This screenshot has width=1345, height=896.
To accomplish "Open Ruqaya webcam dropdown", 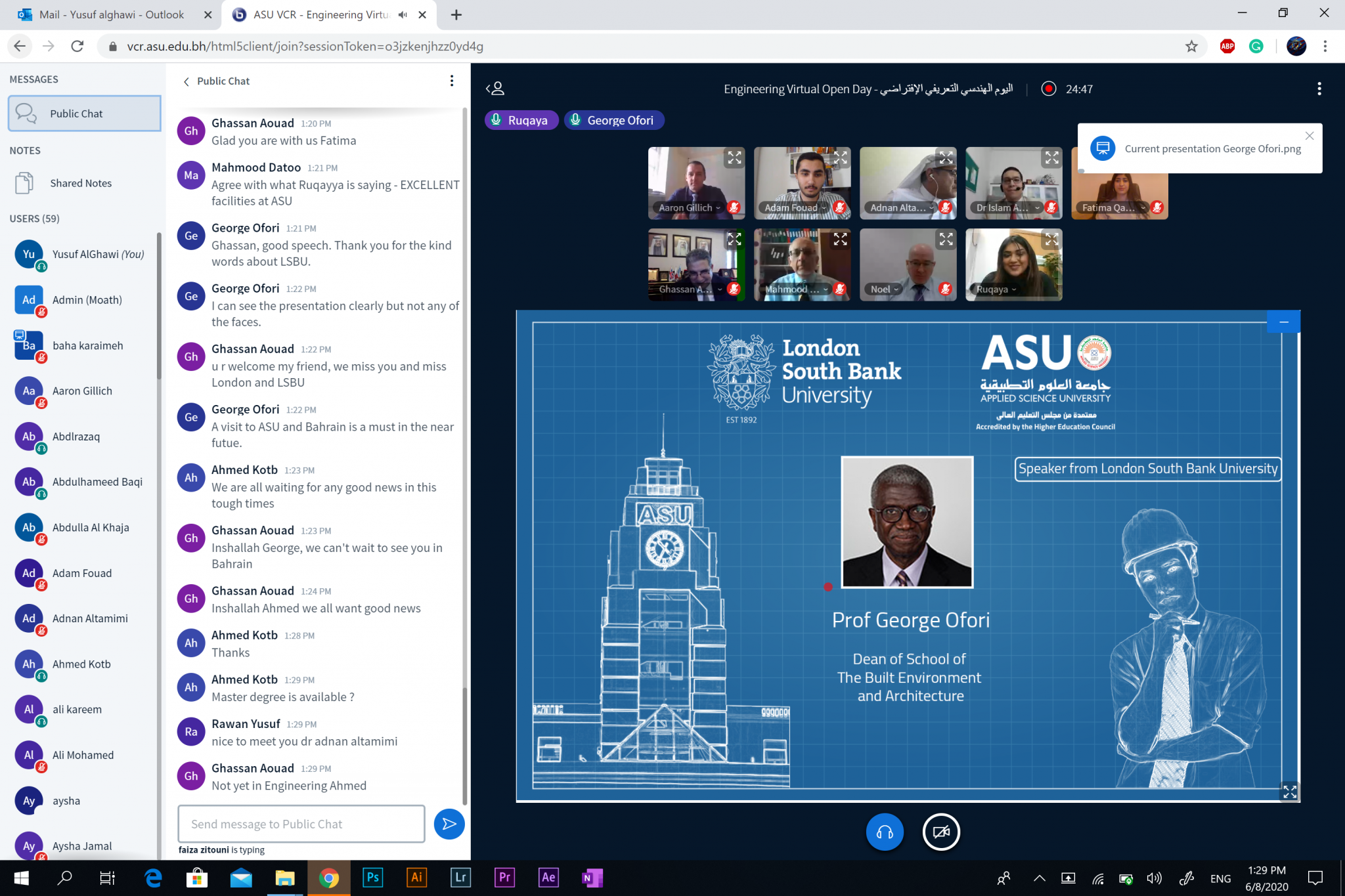I will coord(996,289).
